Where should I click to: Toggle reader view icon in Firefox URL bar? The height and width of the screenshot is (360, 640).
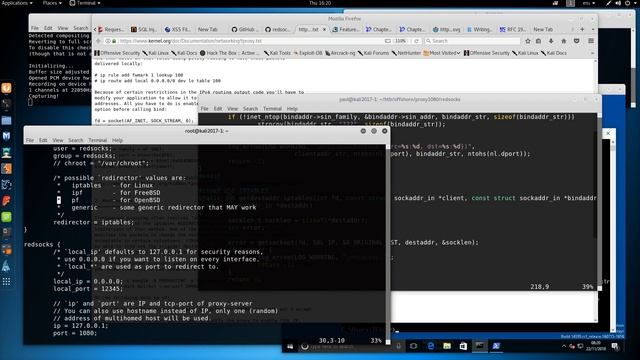[387, 41]
